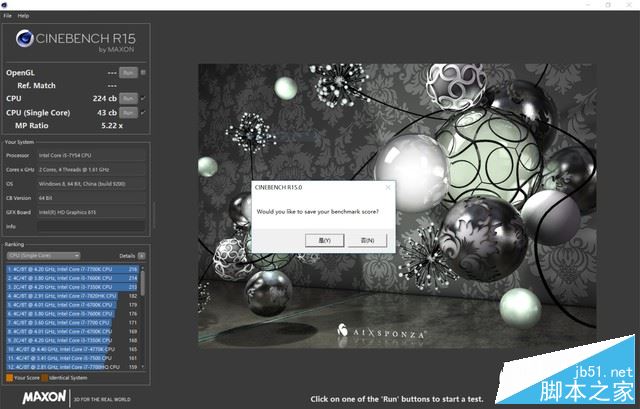
Task: Select ranking entry 11 Core i5-7500
Action: tap(73, 358)
